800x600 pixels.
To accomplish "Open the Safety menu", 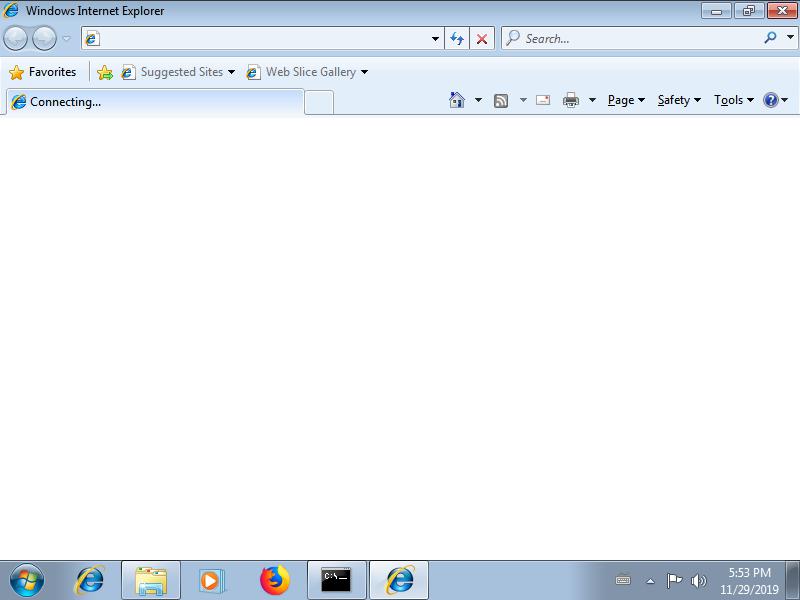I will (x=679, y=100).
